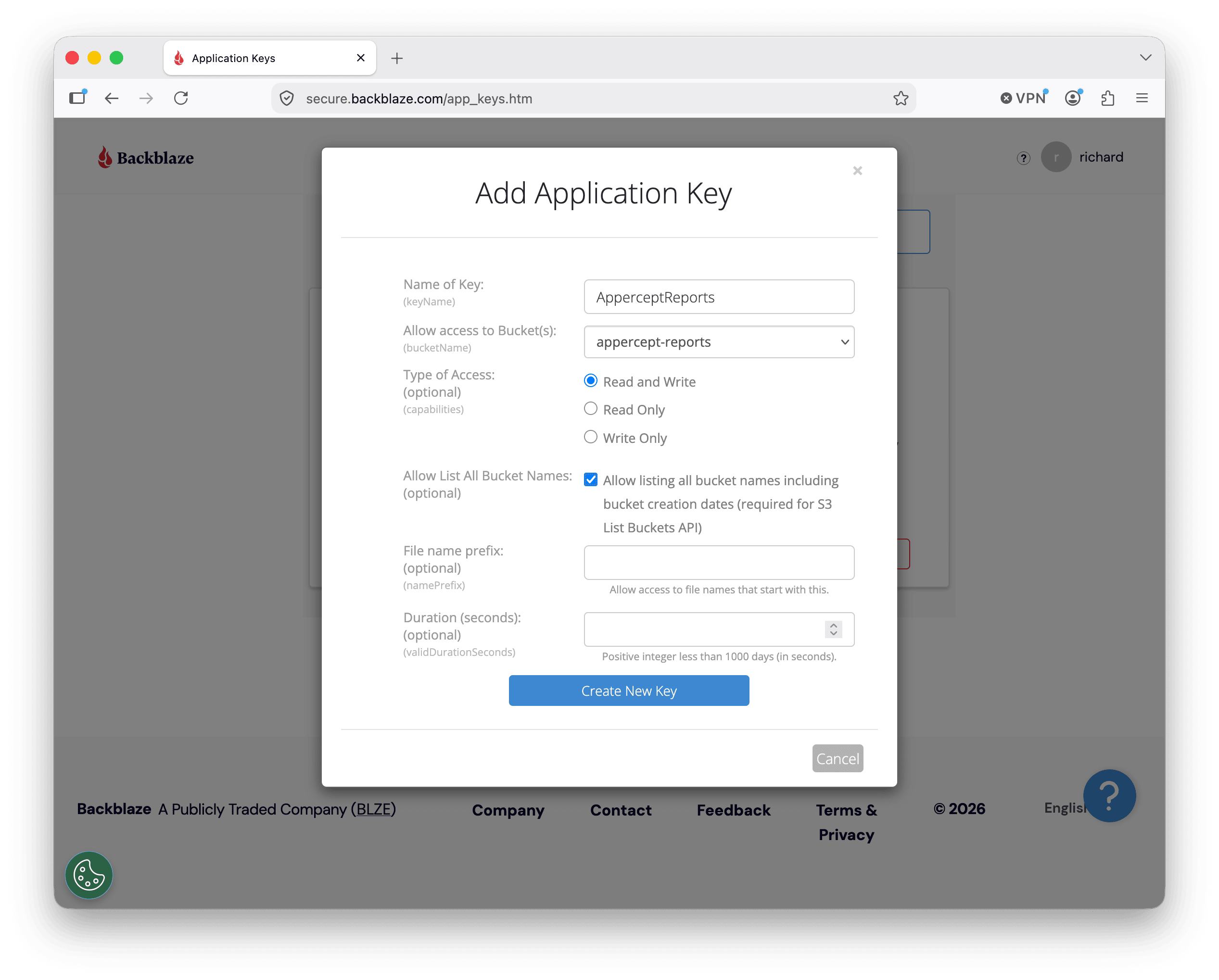This screenshot has width=1219, height=980.
Task: Open the Contact footer link
Action: pos(620,810)
